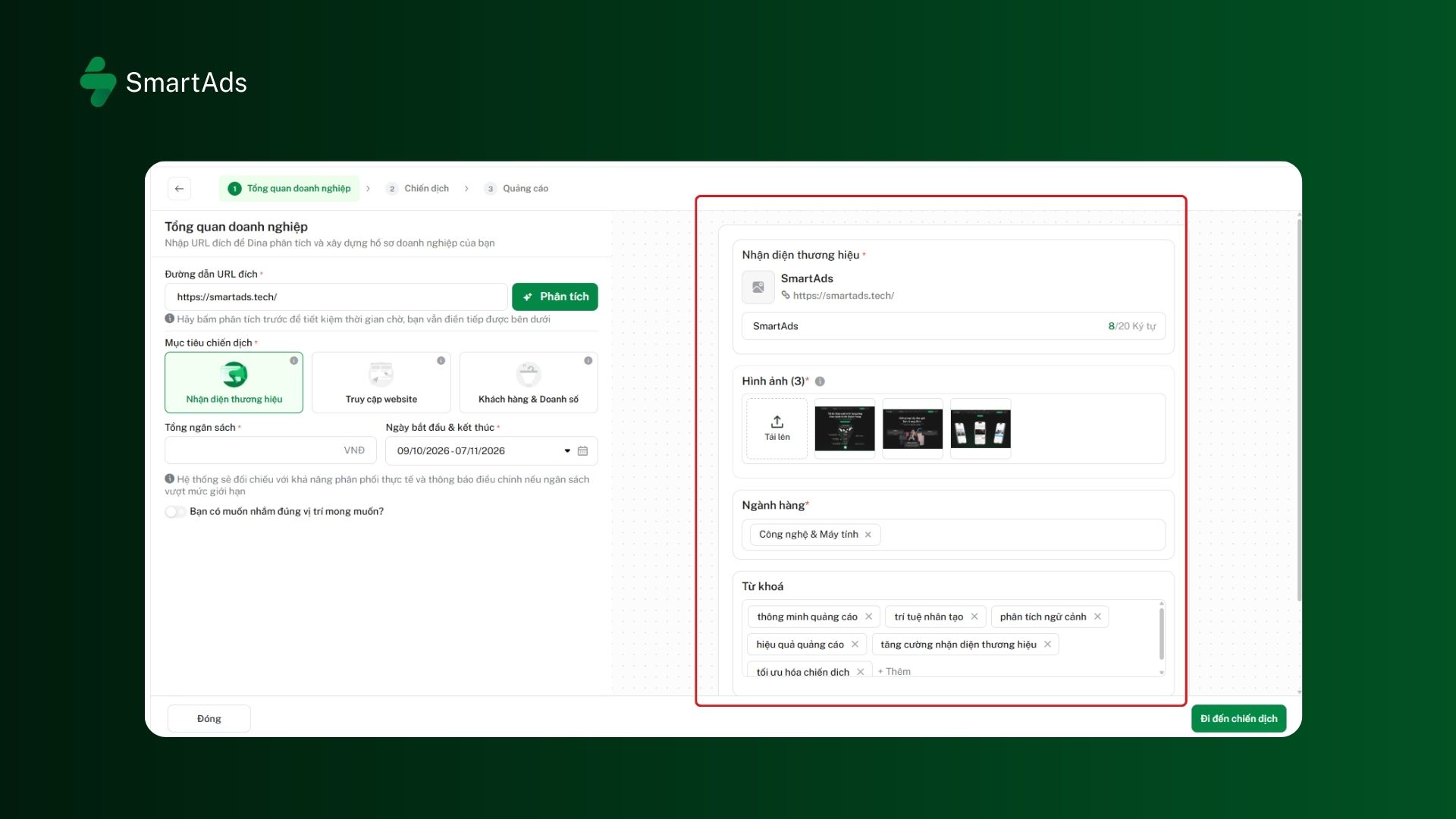Click the Phân tích button
The width and height of the screenshot is (1456, 819).
pyautogui.click(x=555, y=297)
